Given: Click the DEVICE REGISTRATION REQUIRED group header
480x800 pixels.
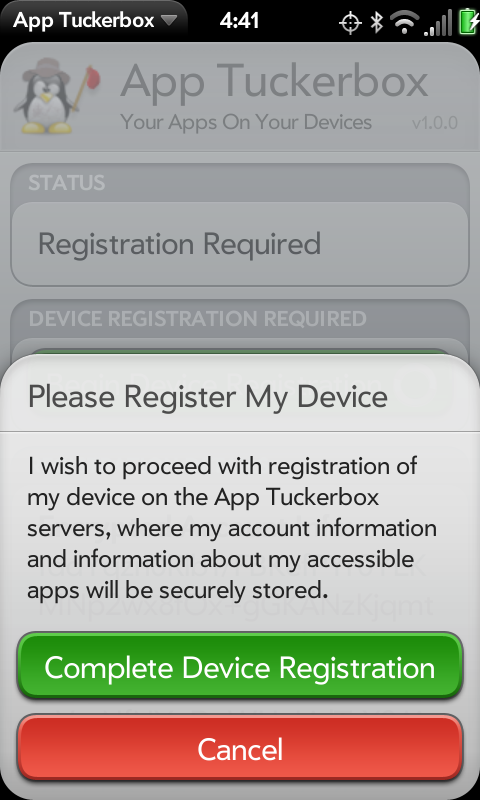Looking at the screenshot, I should (x=198, y=318).
